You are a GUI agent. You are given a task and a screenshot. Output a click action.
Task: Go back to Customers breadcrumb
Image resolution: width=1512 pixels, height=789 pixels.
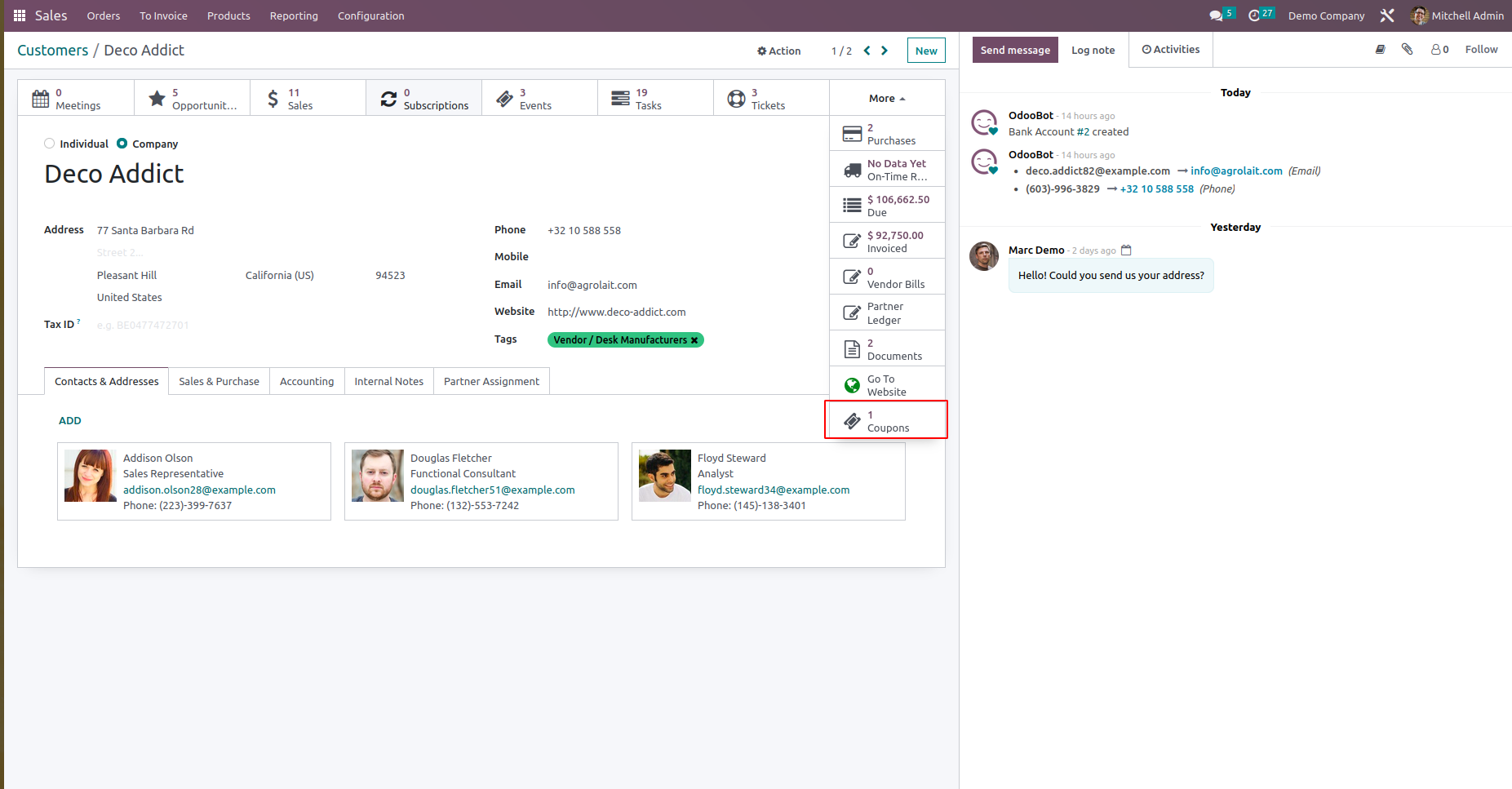[x=53, y=51]
